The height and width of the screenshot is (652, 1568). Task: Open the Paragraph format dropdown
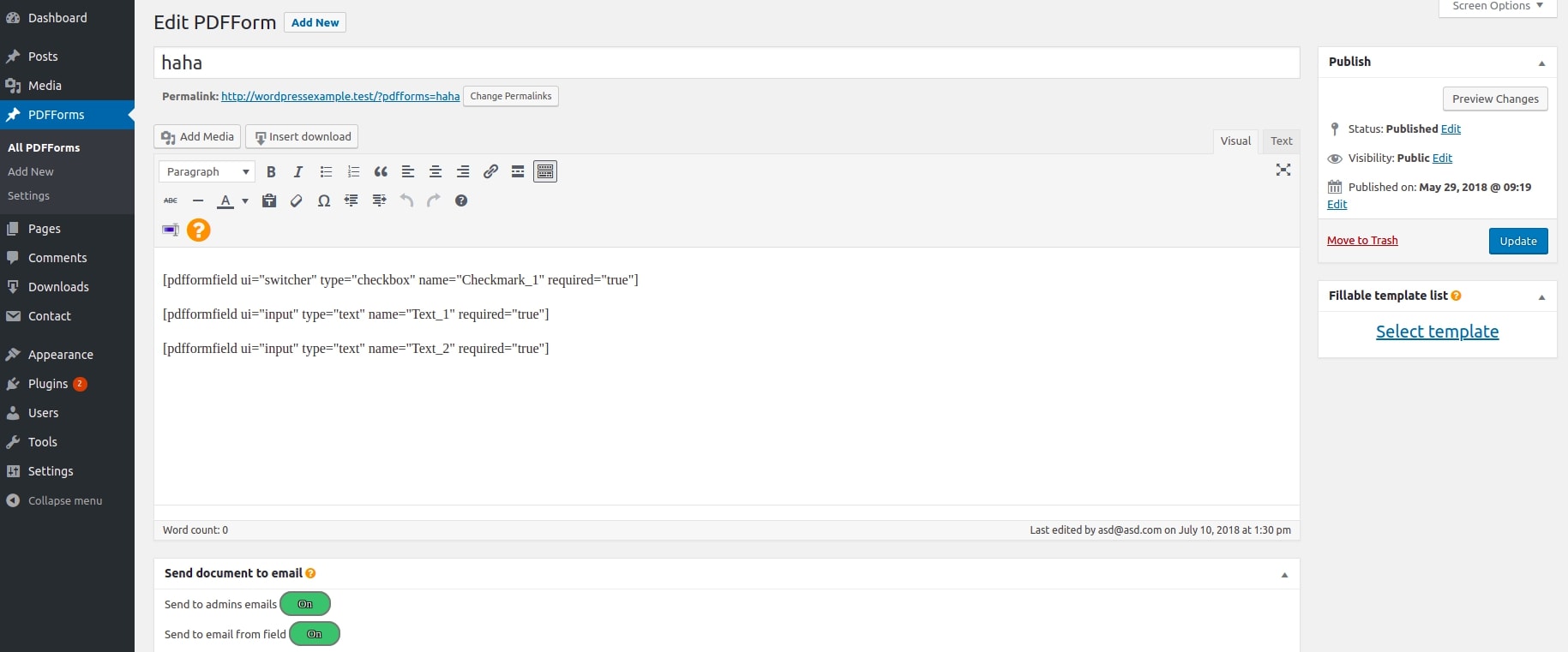point(207,172)
